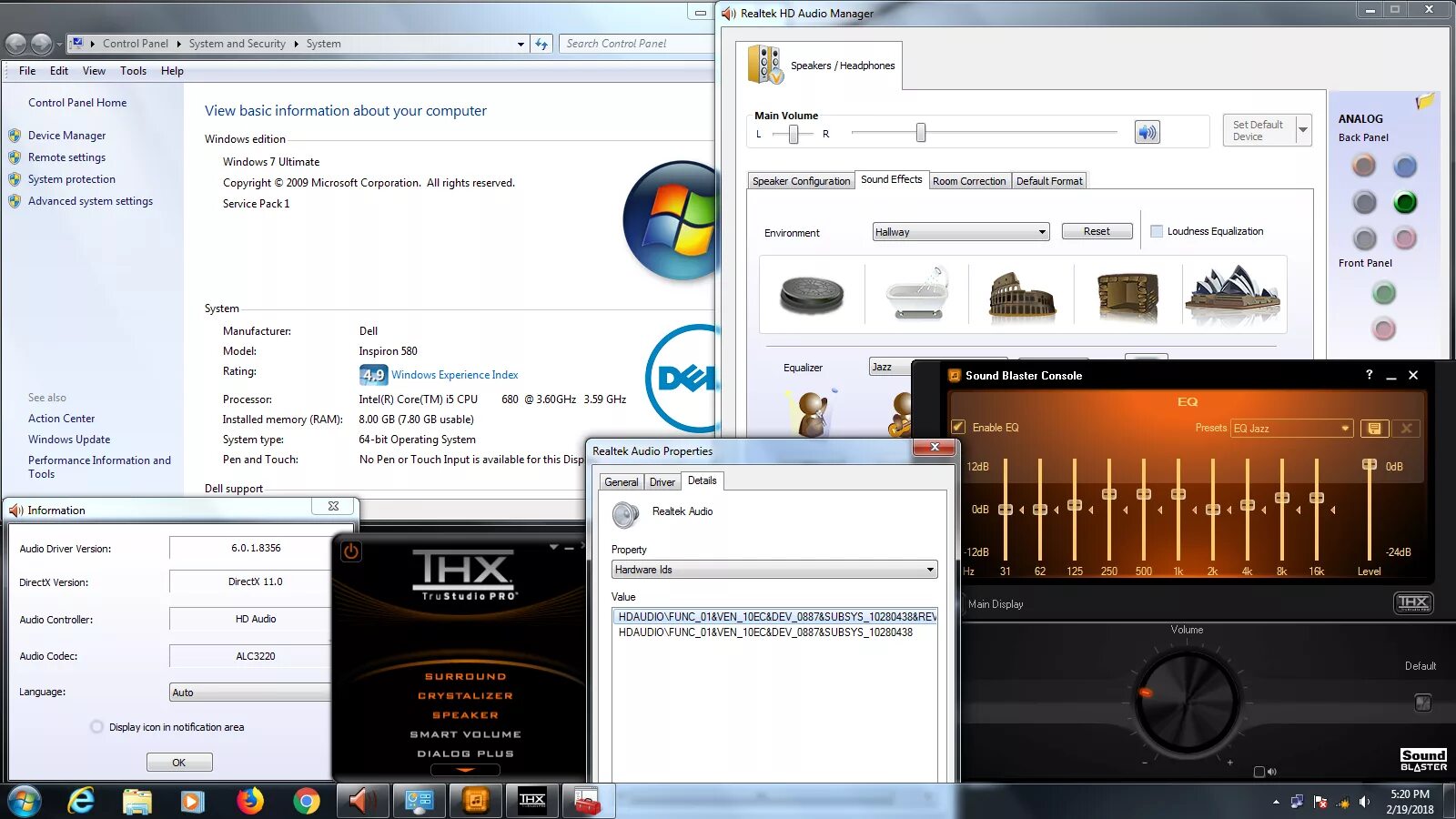This screenshot has height=819, width=1456.
Task: Open Google Chrome from the taskbar
Action: [x=307, y=801]
